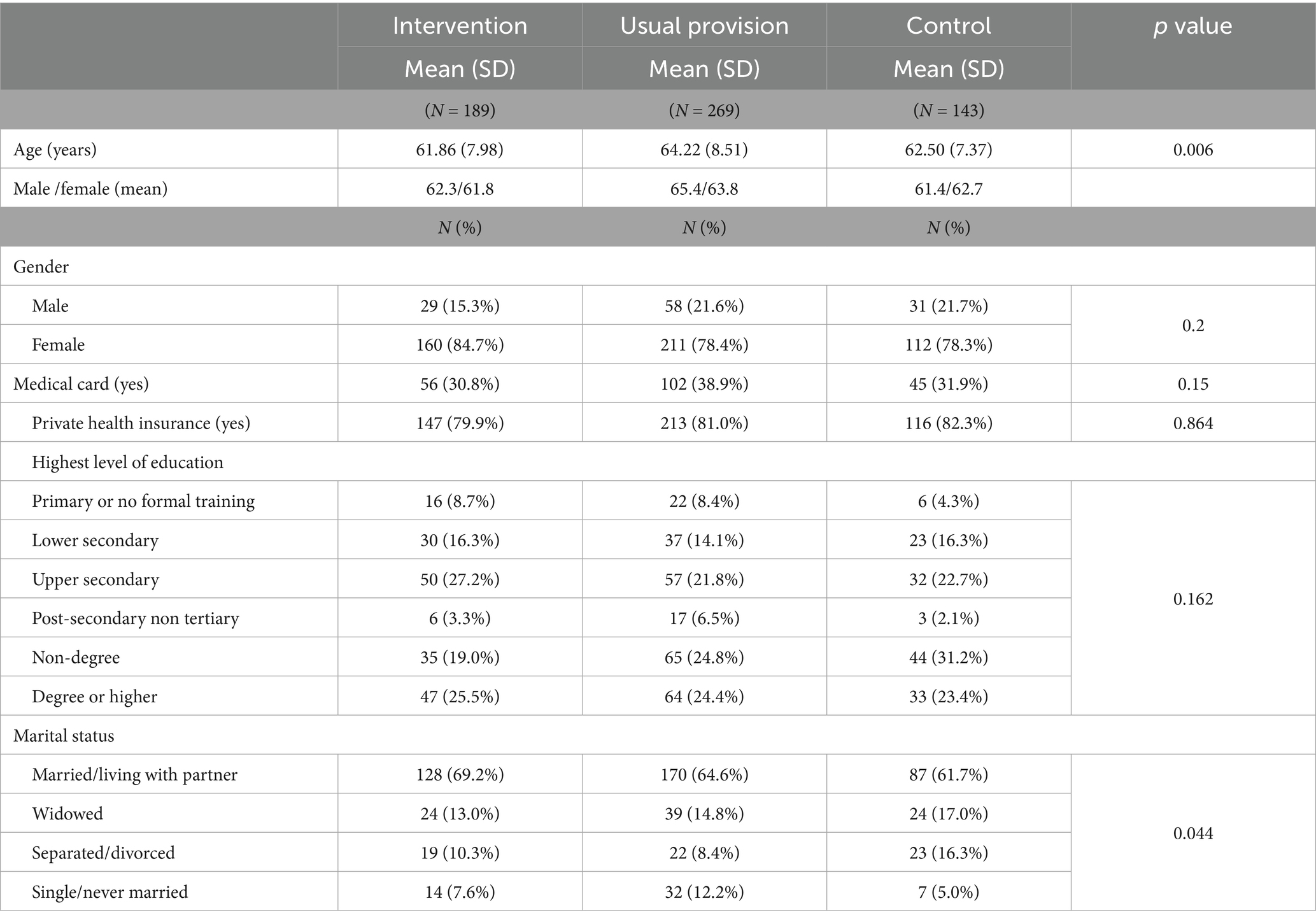The height and width of the screenshot is (922, 1316).
Task: Click the marital status p value 0.044
Action: coord(1192,833)
